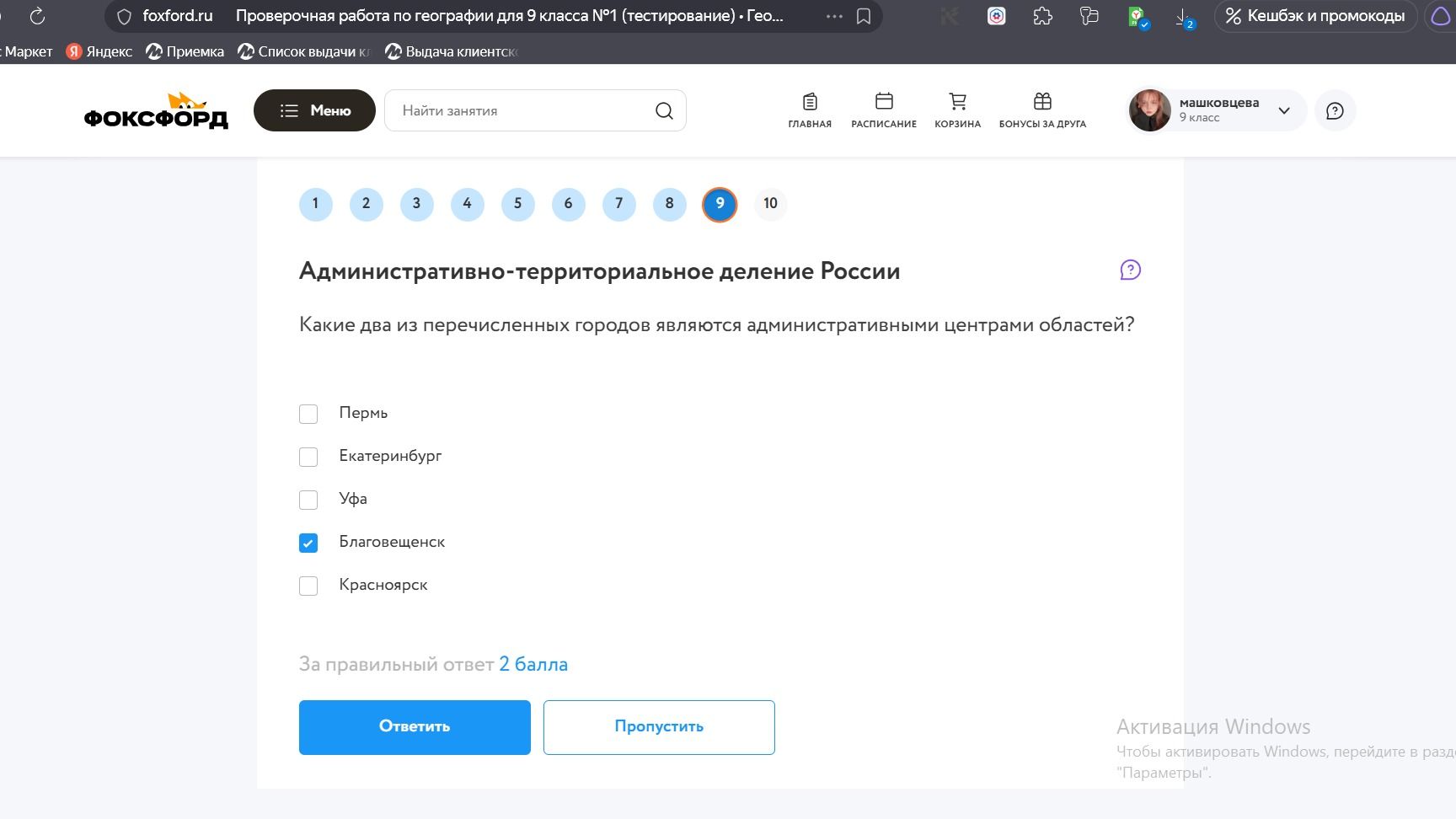Click the search magnifier icon
This screenshot has width=1456, height=819.
click(664, 110)
